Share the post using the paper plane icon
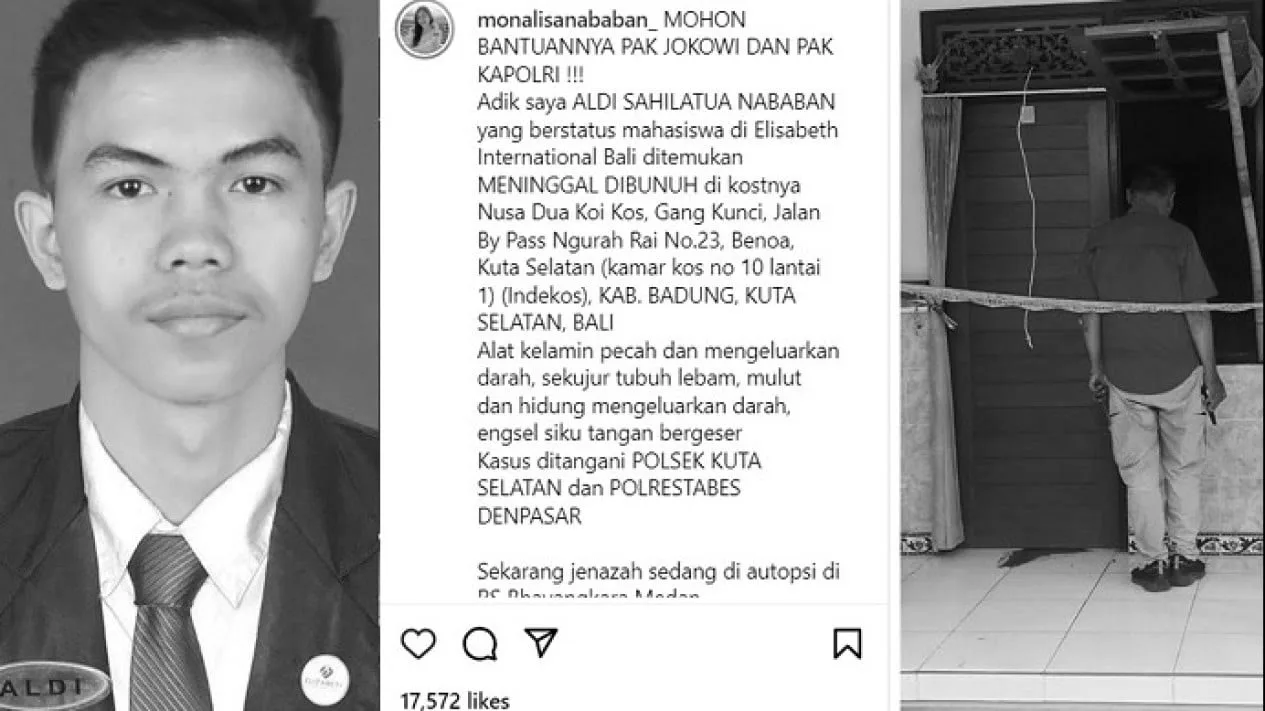 pyautogui.click(x=541, y=642)
